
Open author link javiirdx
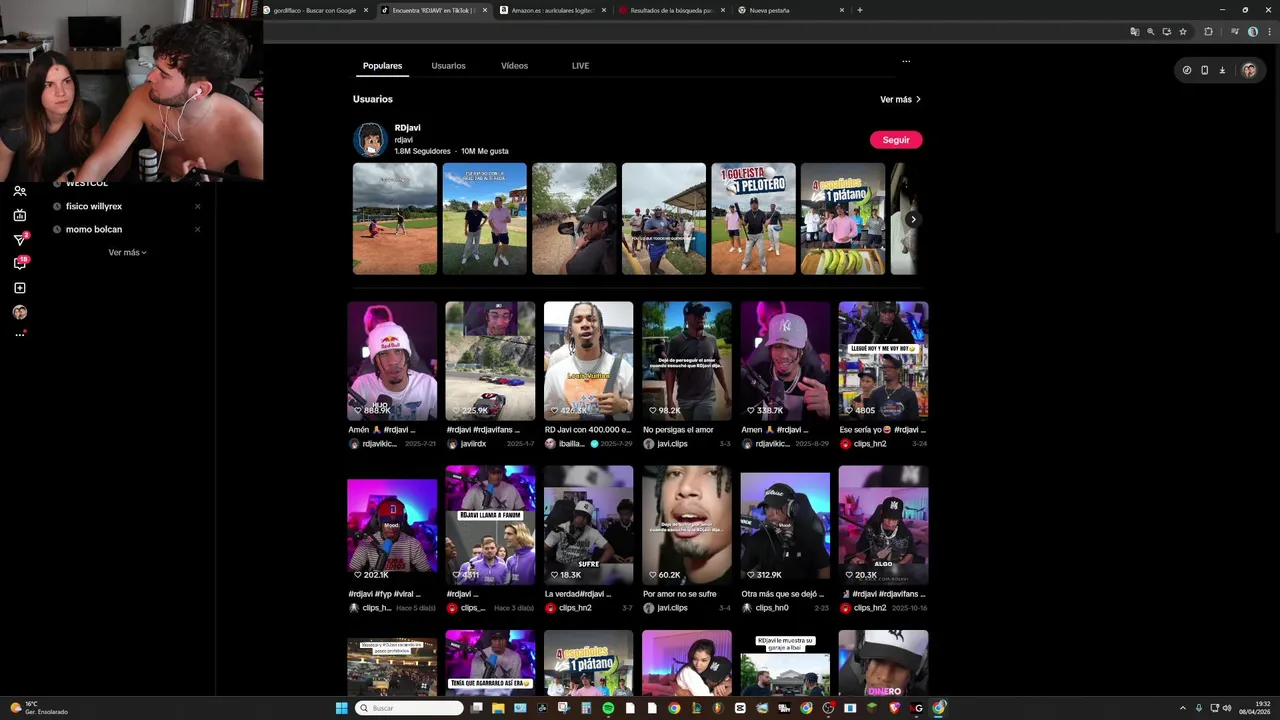pyautogui.click(x=473, y=444)
